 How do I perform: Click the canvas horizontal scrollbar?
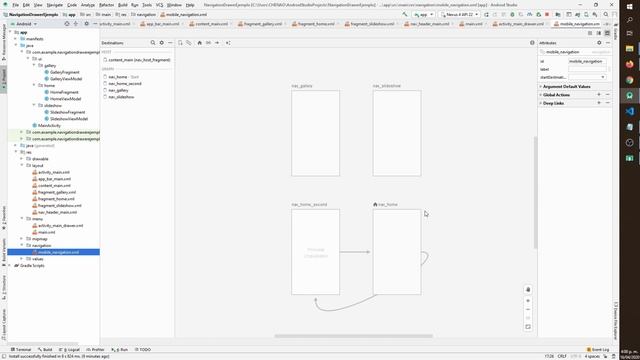(x=353, y=336)
